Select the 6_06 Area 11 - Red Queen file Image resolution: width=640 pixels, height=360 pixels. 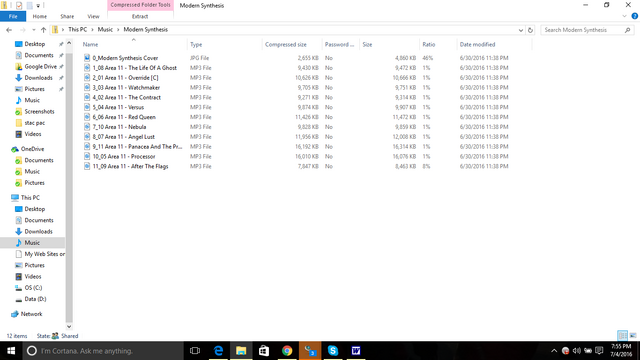click(124, 117)
